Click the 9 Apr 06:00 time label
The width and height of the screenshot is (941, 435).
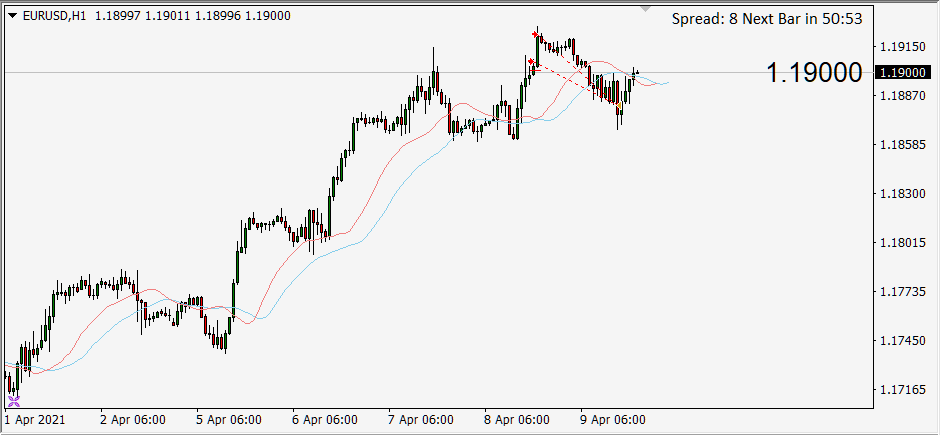[613, 419]
